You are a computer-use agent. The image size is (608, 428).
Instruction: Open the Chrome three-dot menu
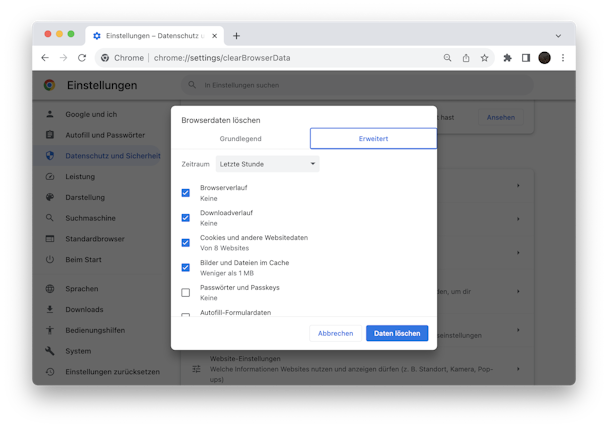(563, 58)
